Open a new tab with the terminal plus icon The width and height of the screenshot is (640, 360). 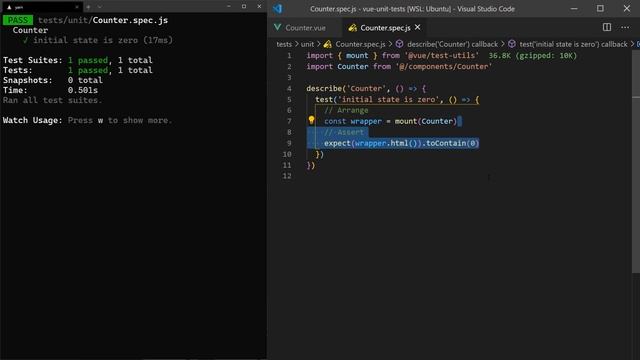[88, 7]
